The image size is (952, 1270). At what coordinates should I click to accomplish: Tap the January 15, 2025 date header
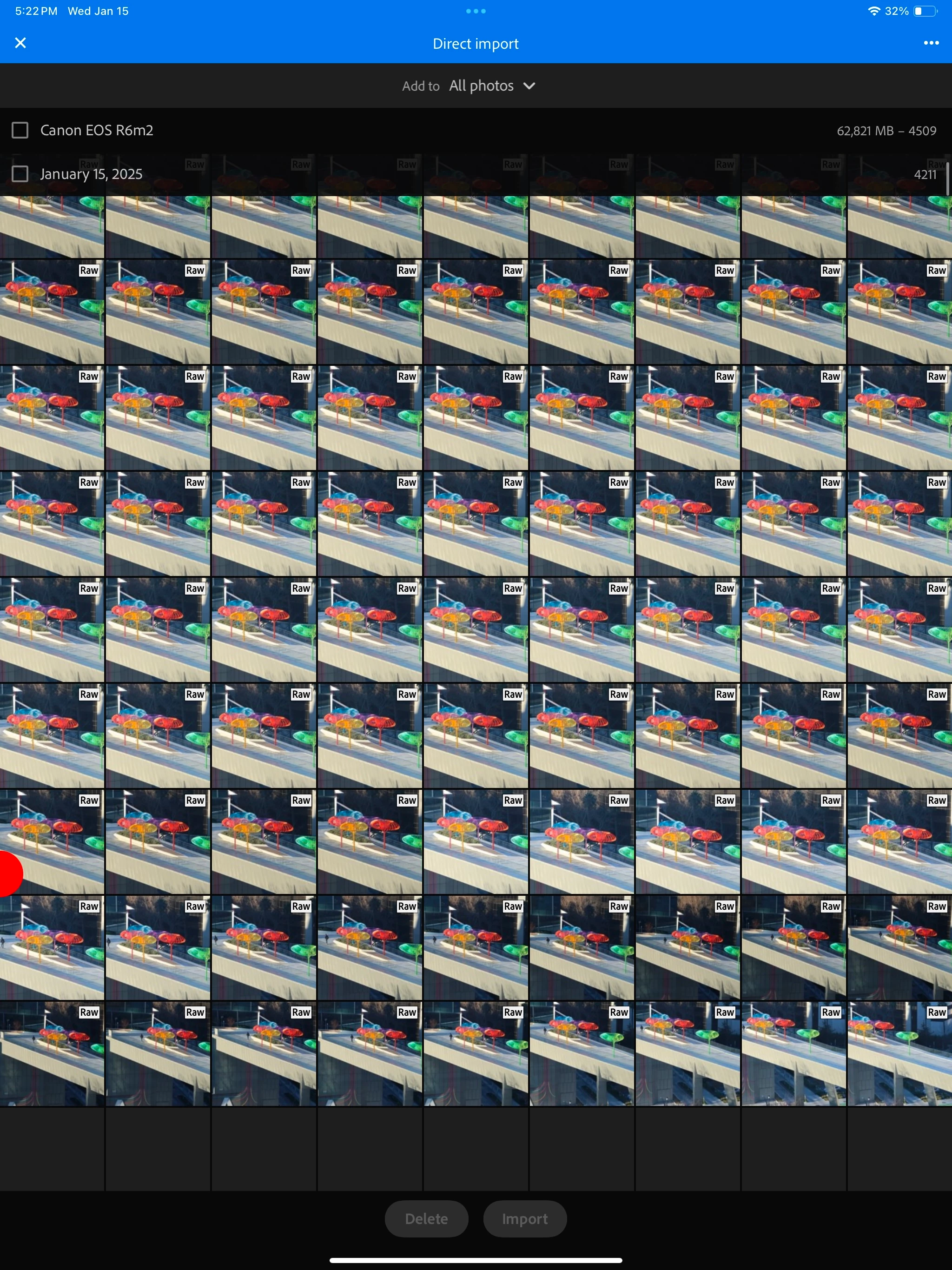(x=91, y=174)
